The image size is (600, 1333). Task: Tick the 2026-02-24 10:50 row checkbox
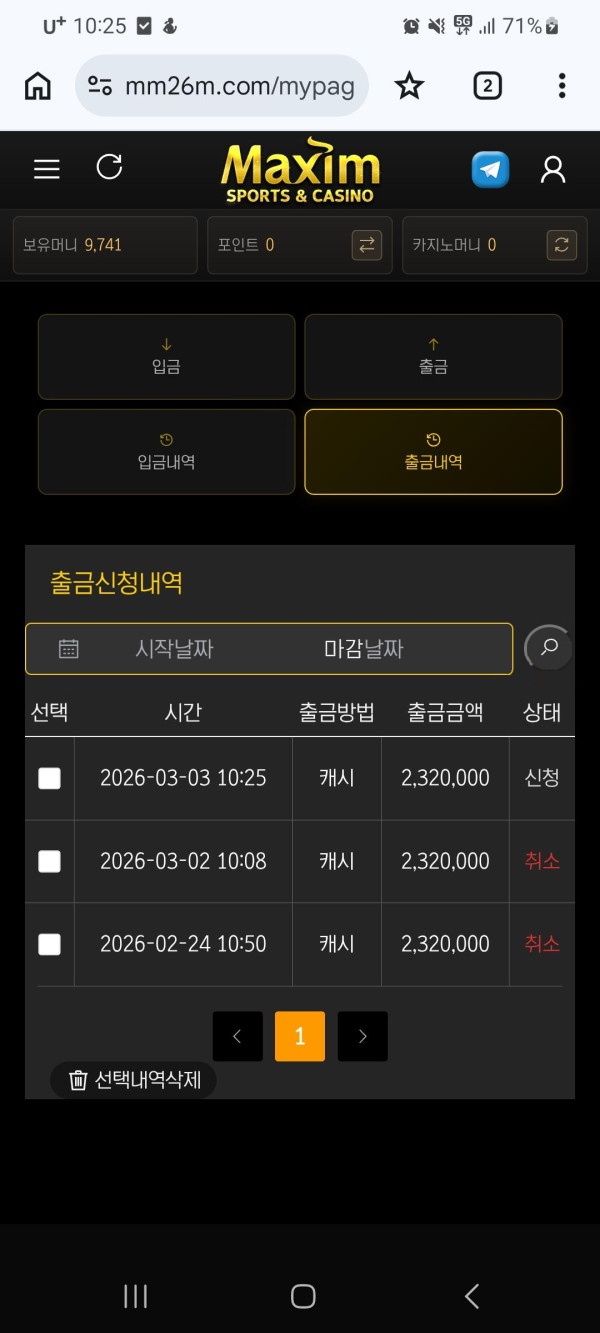pos(49,944)
